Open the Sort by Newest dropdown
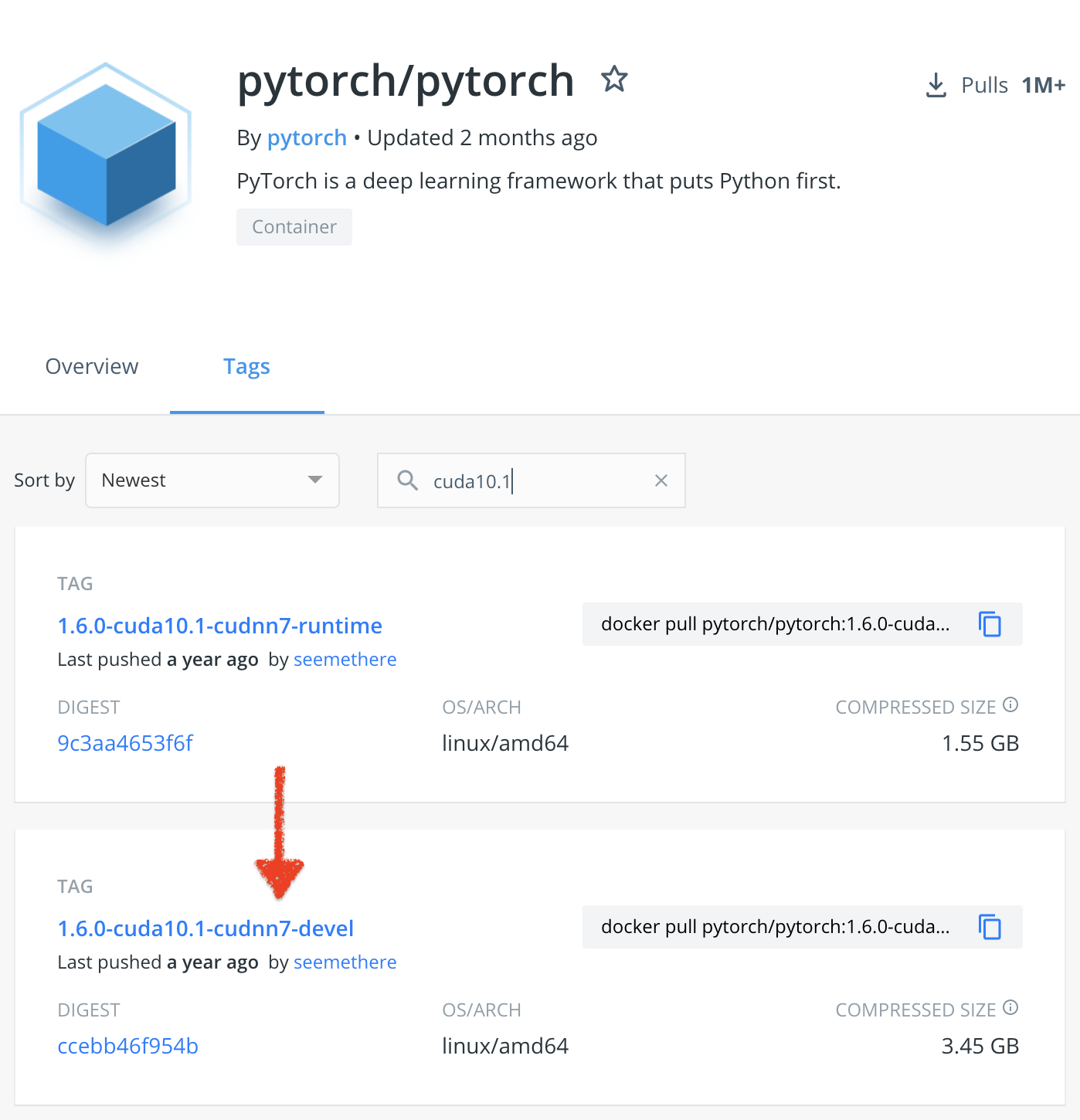The height and width of the screenshot is (1120, 1080). coord(212,480)
